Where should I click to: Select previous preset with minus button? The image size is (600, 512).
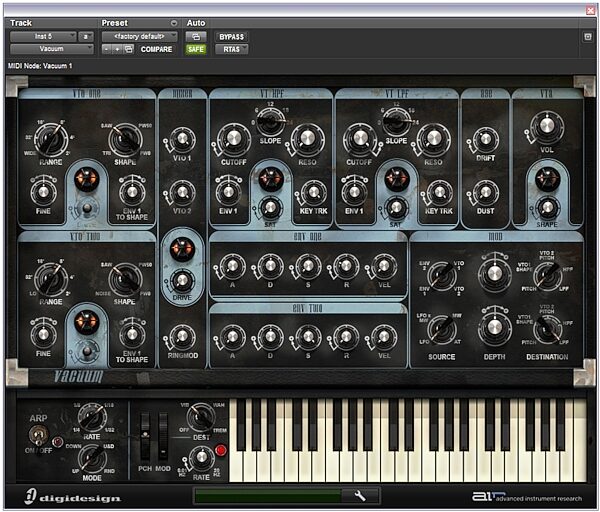[x=107, y=49]
